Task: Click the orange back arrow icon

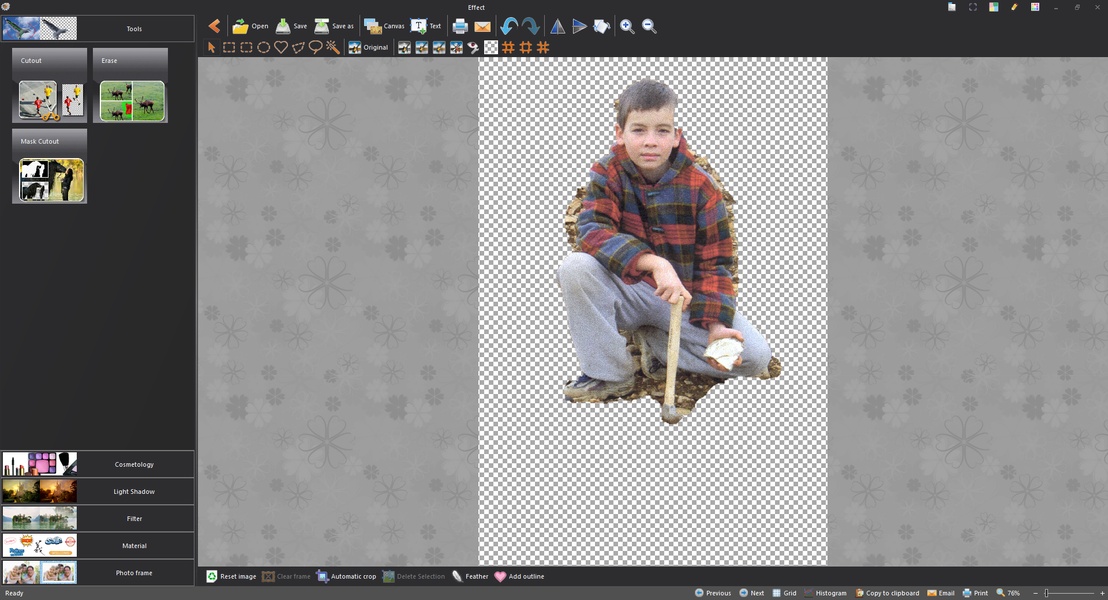Action: (214, 26)
